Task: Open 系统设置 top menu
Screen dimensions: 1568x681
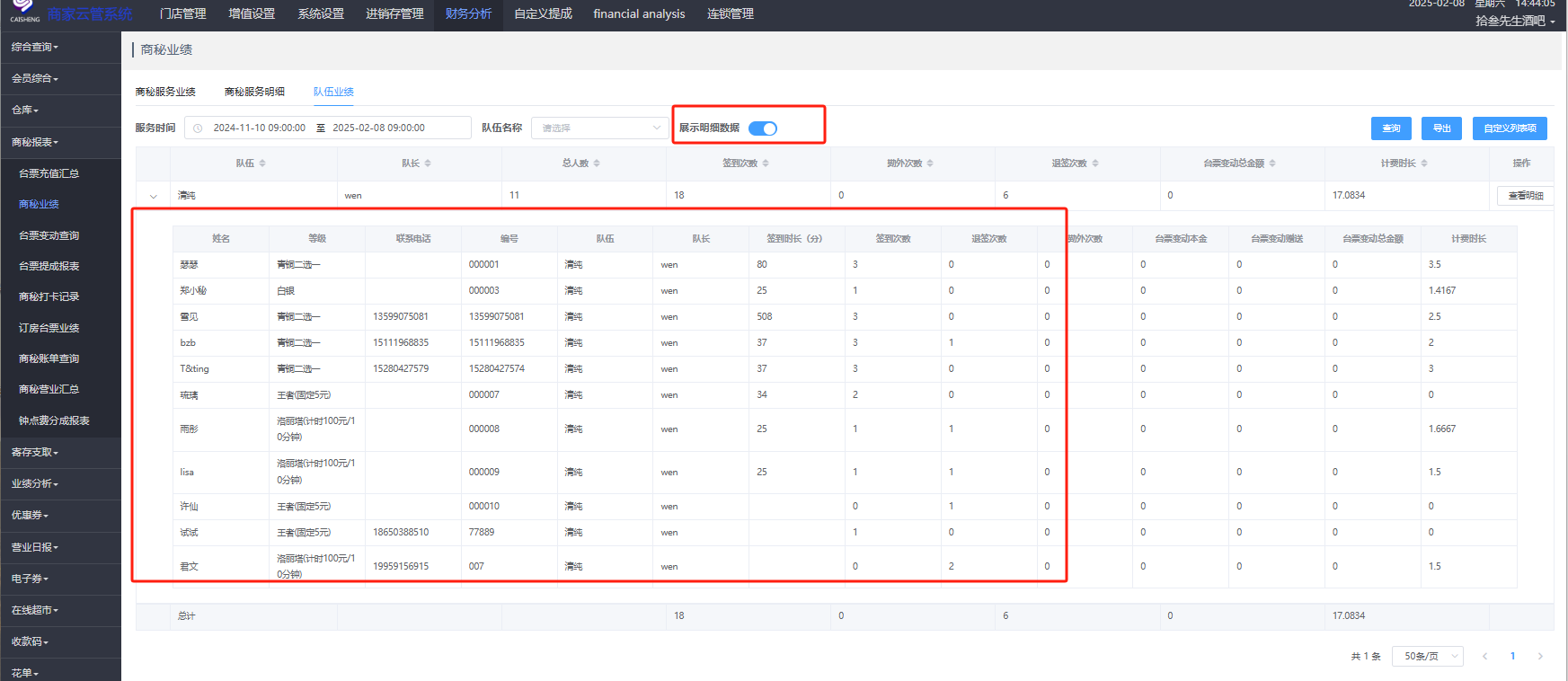Action: pyautogui.click(x=321, y=14)
